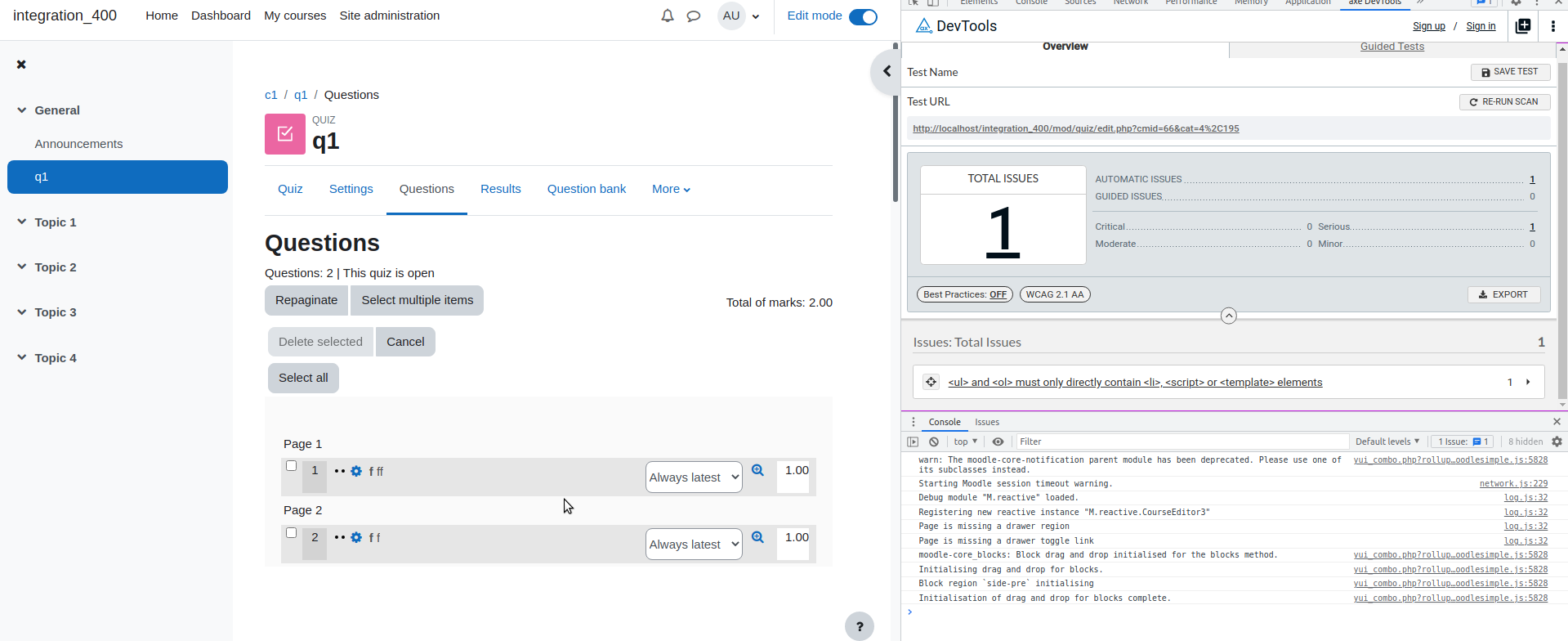Collapse the General section
Viewport: 1568px width, 641px height.
coord(22,110)
